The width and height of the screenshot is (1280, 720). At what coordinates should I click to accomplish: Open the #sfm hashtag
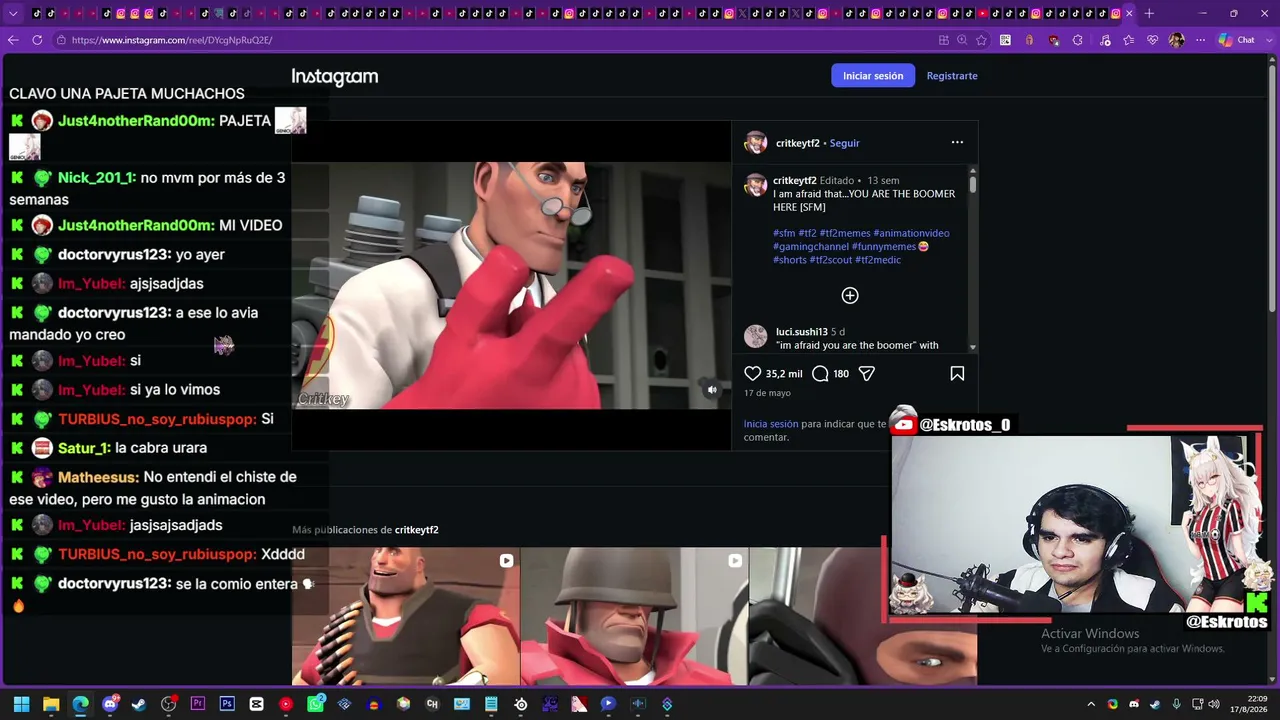(784, 233)
